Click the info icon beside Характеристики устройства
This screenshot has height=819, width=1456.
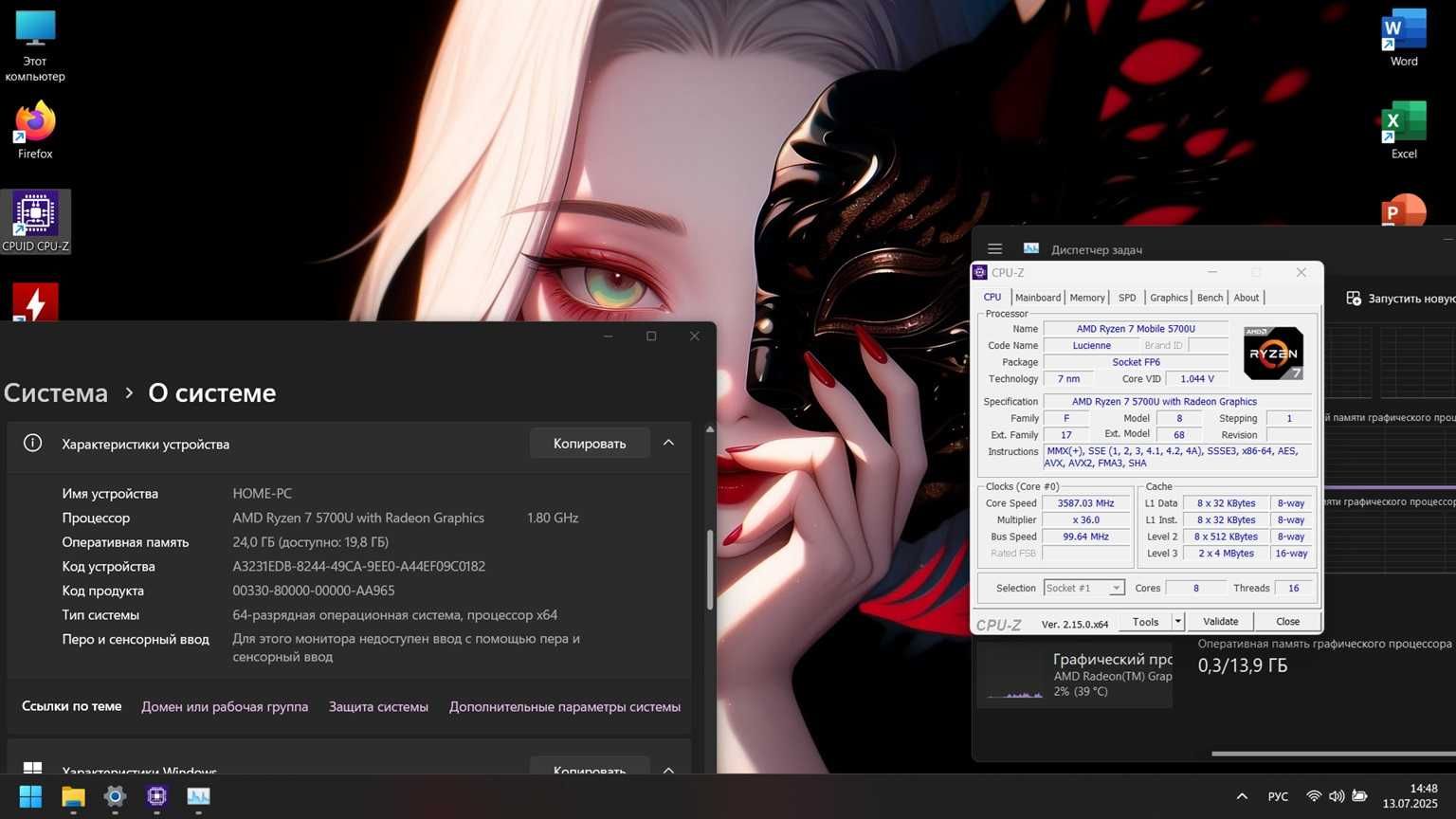coord(32,443)
